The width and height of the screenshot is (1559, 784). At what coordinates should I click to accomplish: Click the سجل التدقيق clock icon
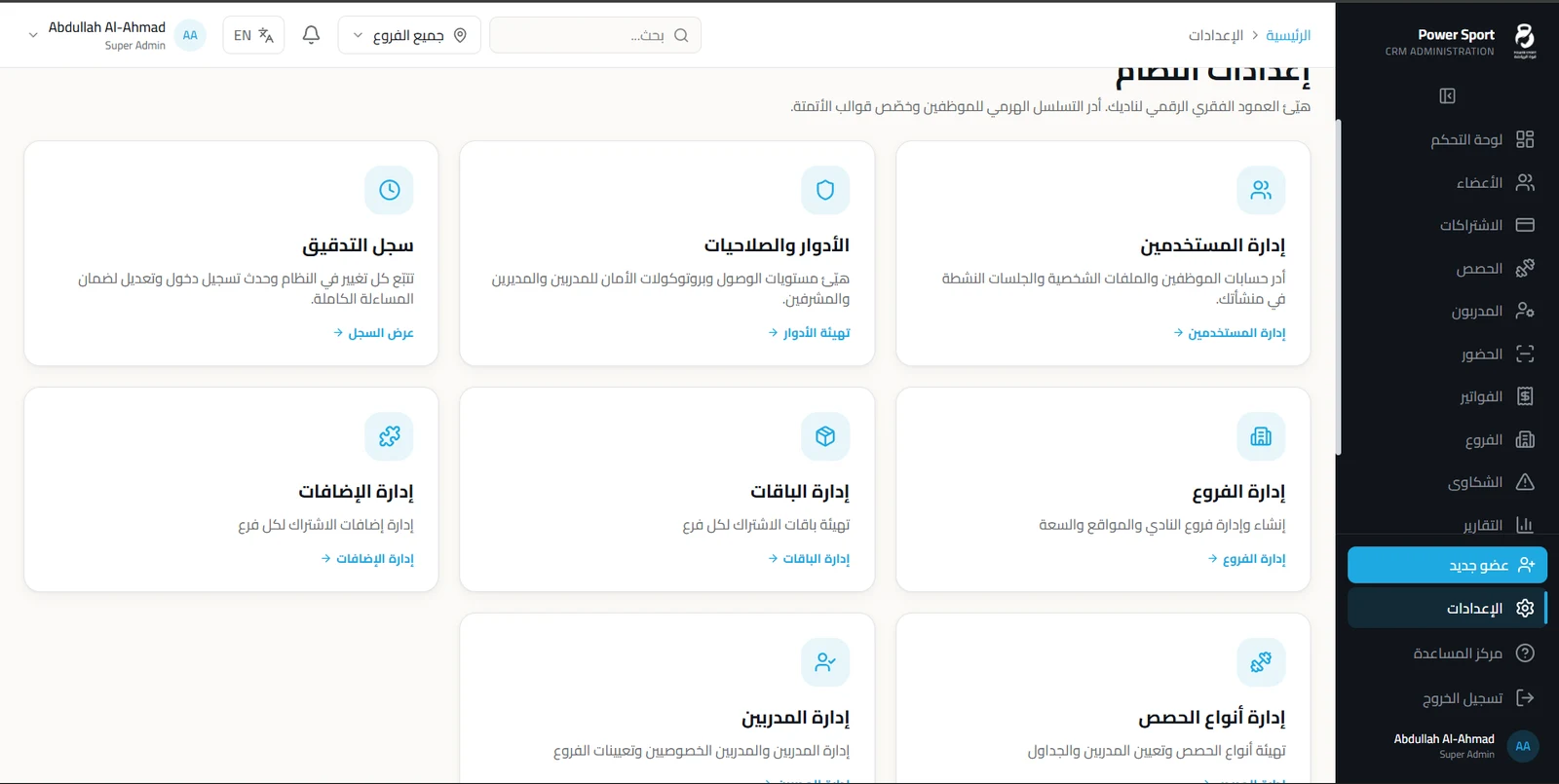[x=390, y=190]
